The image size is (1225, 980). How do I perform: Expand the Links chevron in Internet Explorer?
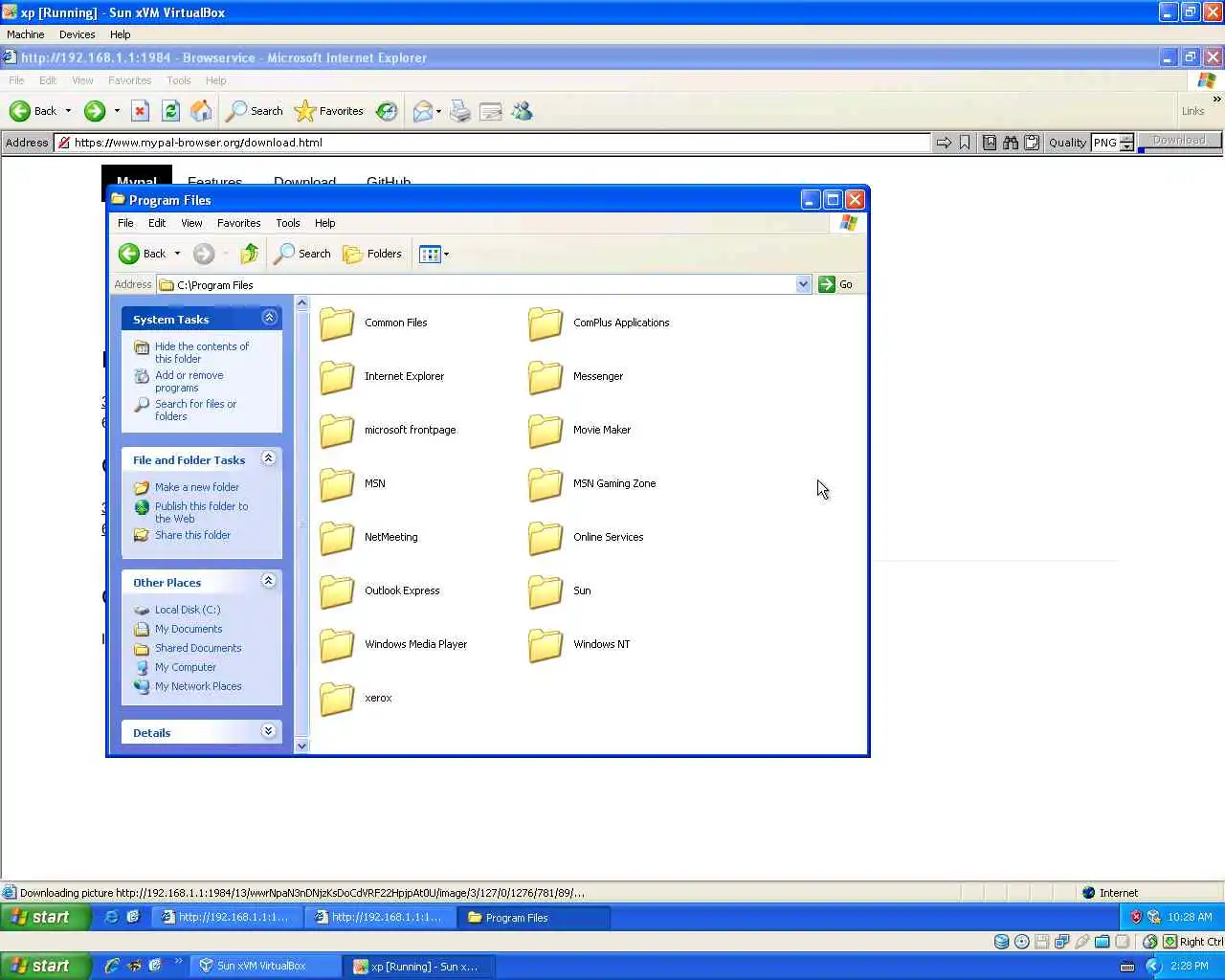pyautogui.click(x=1216, y=99)
